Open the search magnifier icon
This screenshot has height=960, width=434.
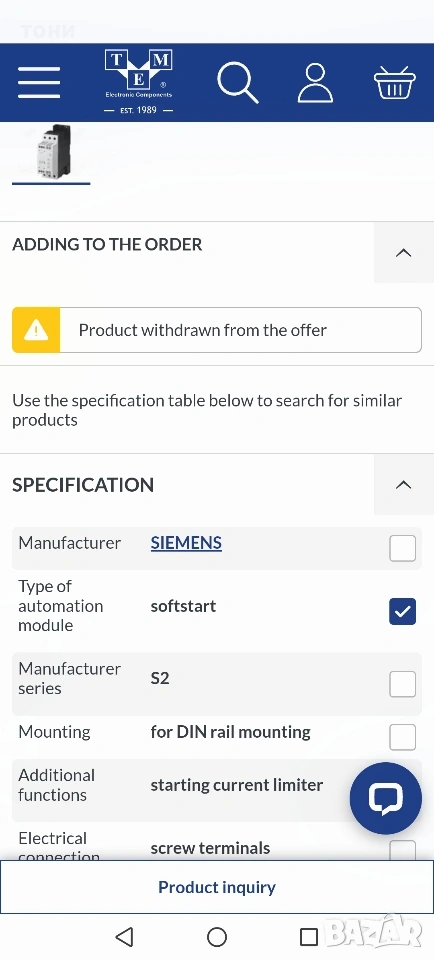238,83
